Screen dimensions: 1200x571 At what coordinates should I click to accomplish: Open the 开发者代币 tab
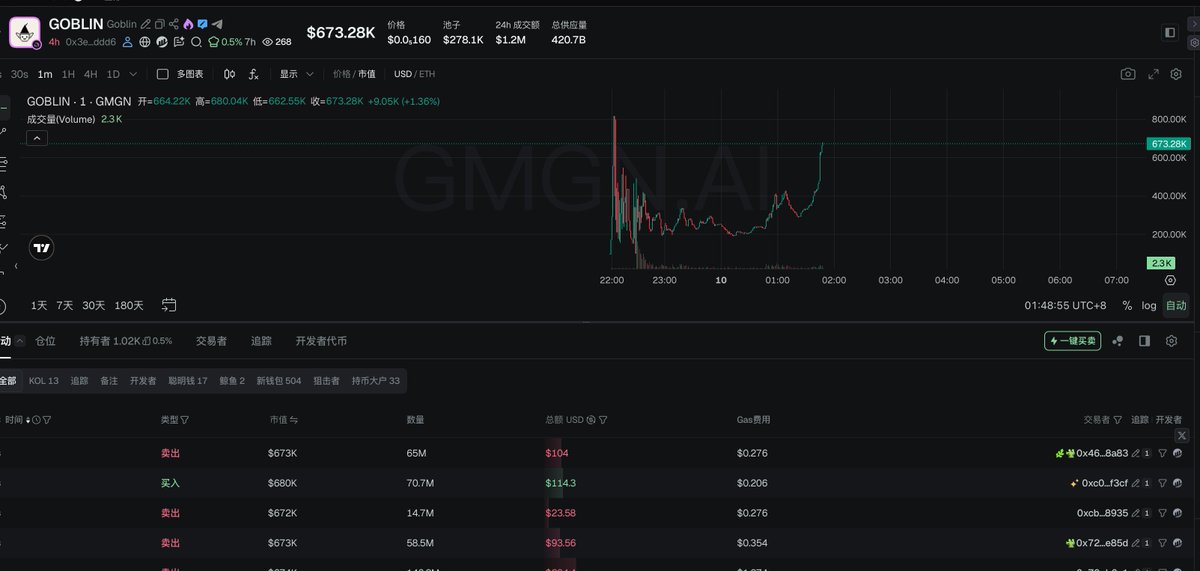point(321,341)
